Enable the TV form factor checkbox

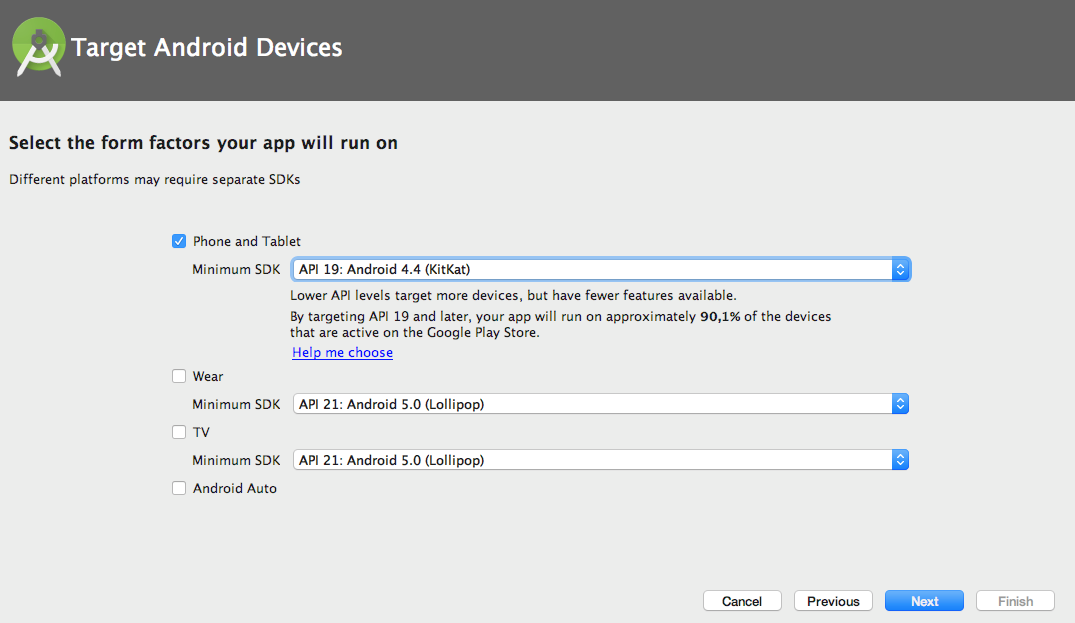pos(179,433)
